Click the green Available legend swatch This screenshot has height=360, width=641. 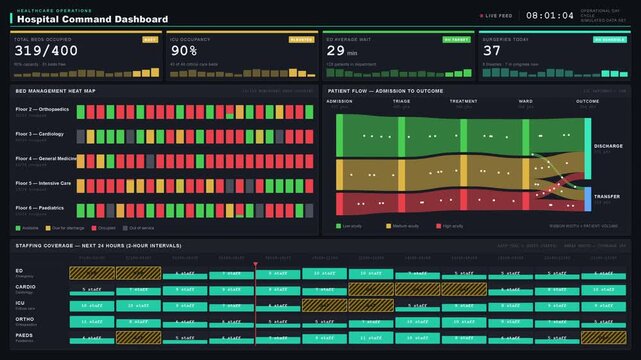click(x=18, y=228)
